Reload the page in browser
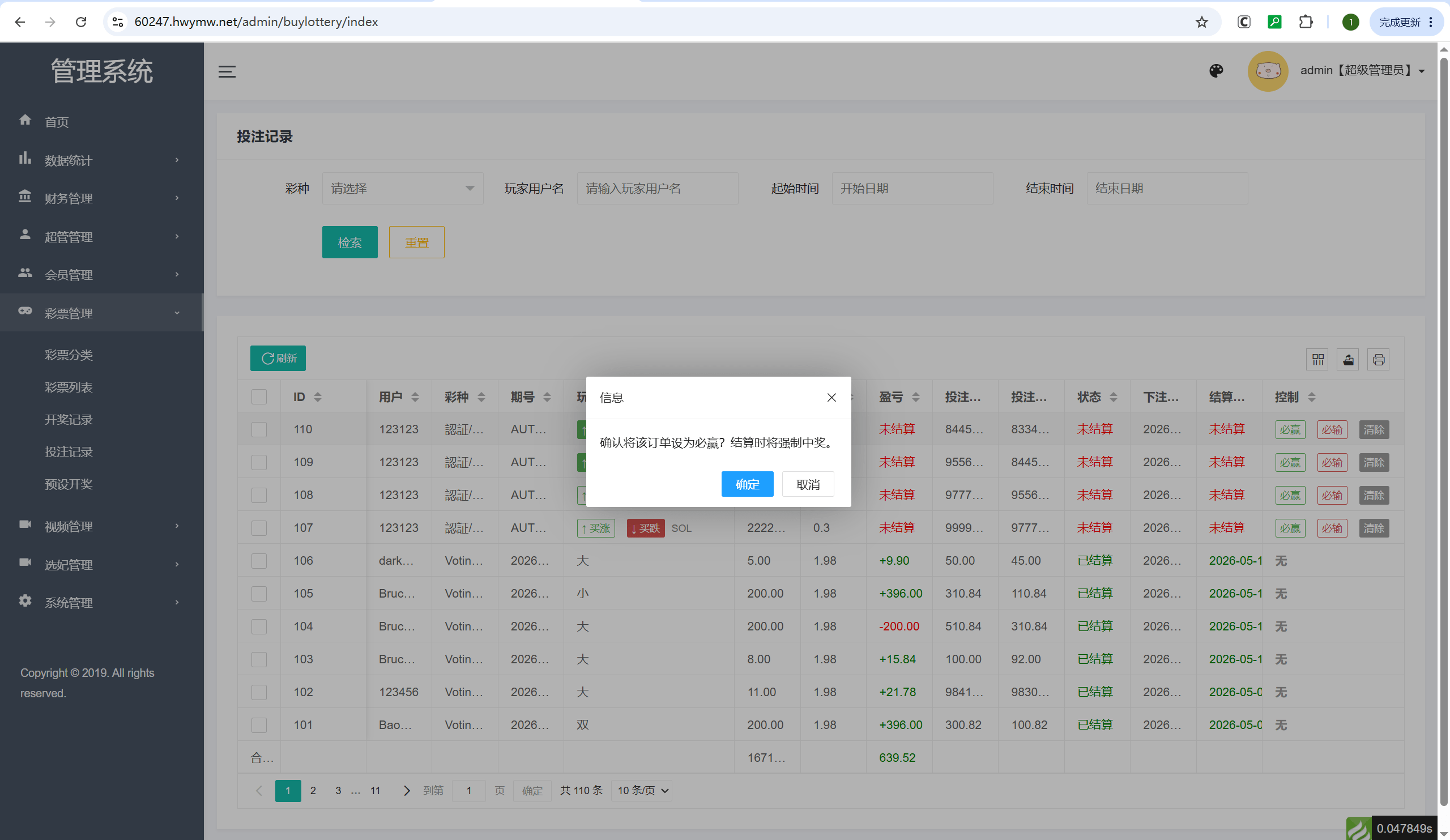Viewport: 1450px width, 840px height. point(81,22)
